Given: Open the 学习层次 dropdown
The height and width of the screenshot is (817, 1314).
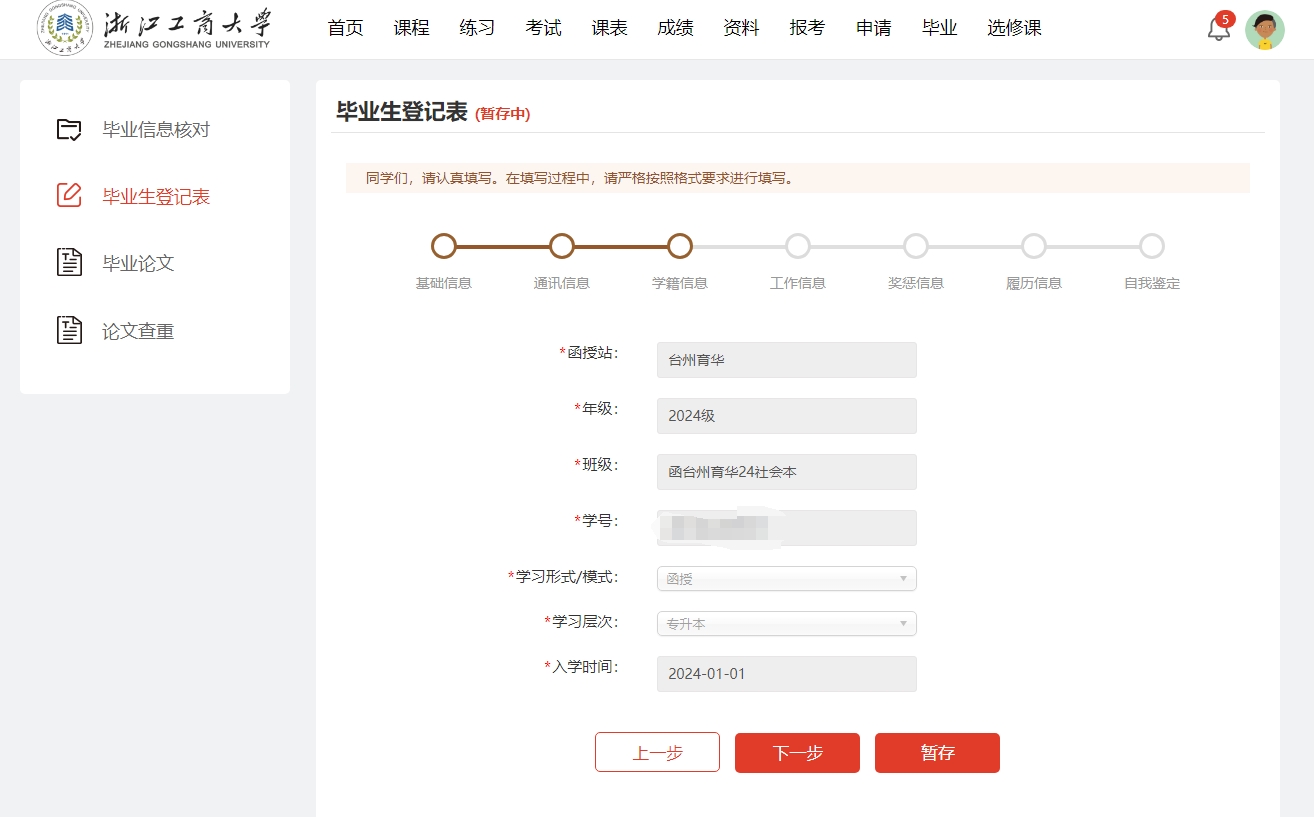Looking at the screenshot, I should coord(786,624).
